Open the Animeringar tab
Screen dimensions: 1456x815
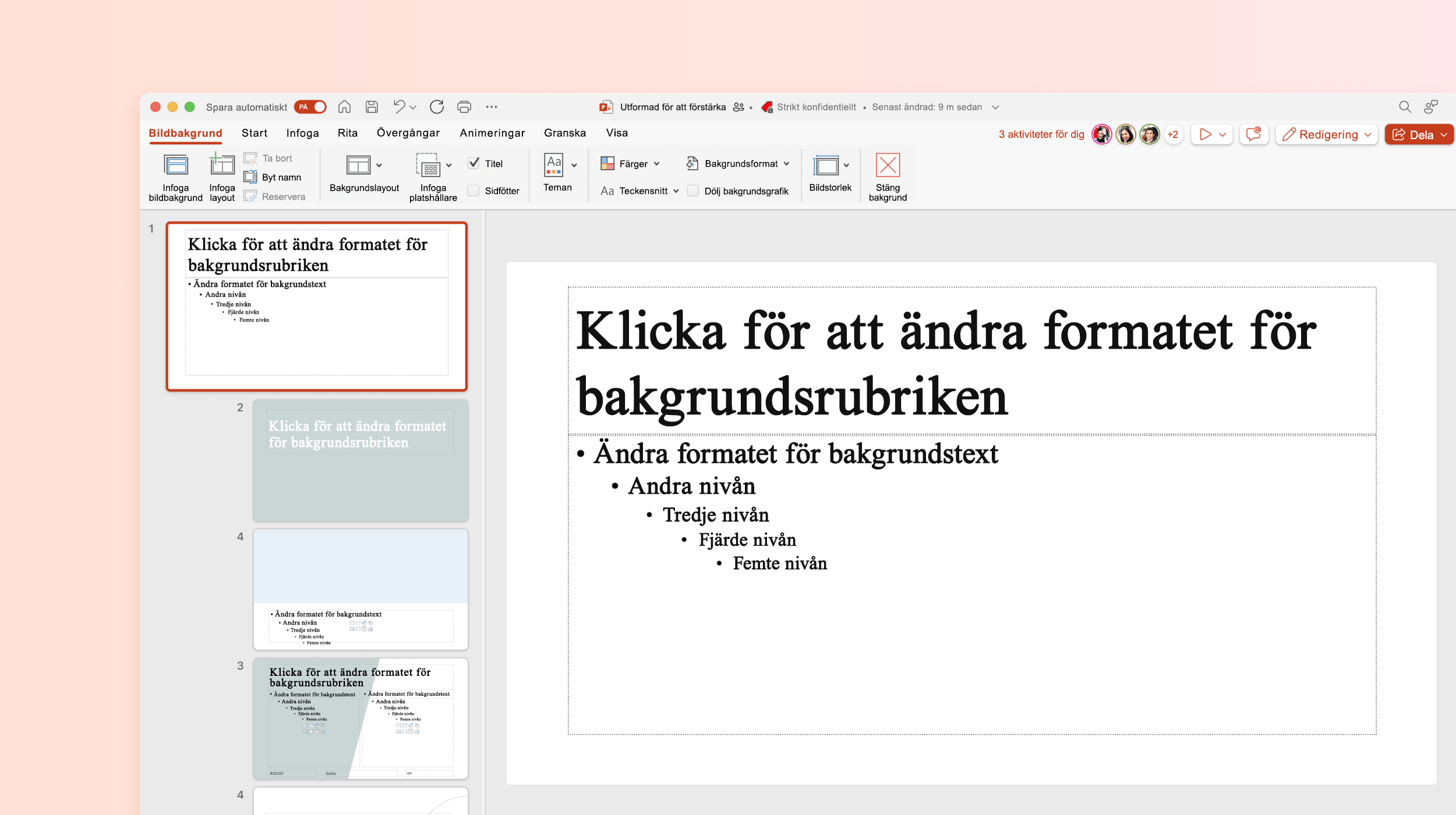(x=492, y=133)
